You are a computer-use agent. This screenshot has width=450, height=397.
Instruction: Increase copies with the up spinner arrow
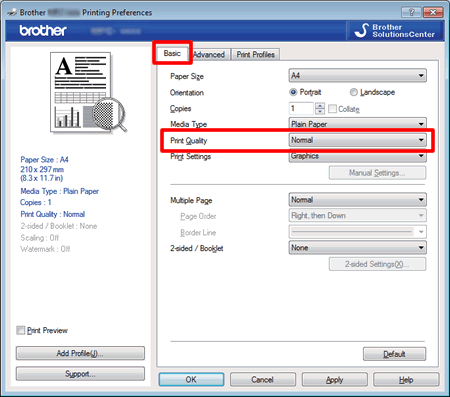320,105
